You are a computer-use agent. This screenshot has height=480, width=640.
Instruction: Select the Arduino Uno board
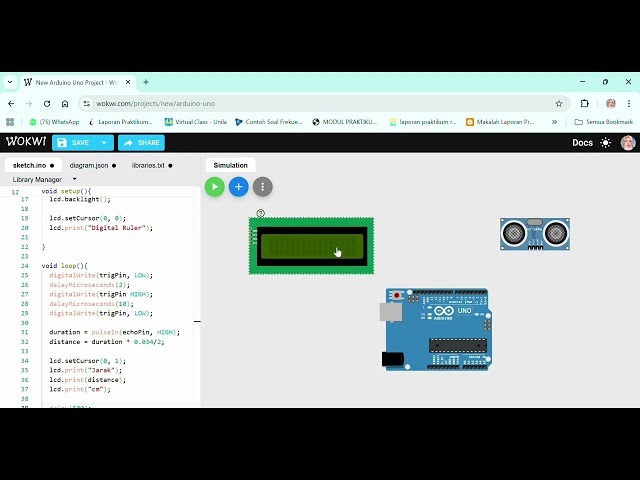[437, 329]
